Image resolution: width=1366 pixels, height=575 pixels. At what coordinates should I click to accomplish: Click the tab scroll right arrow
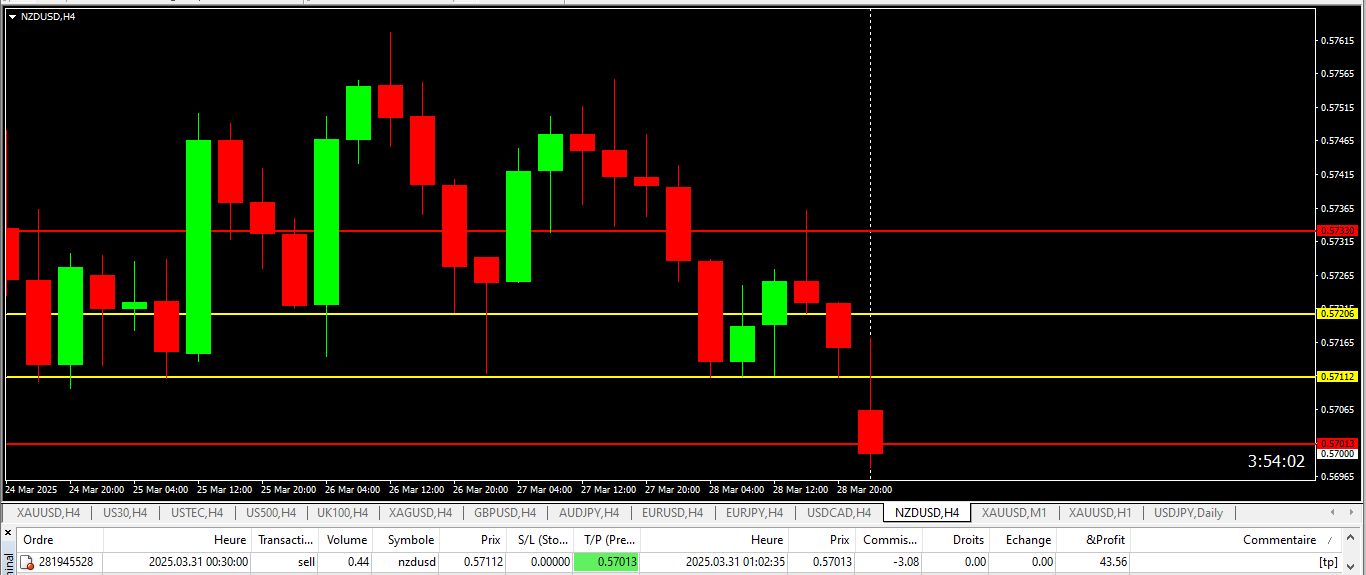(x=1353, y=513)
